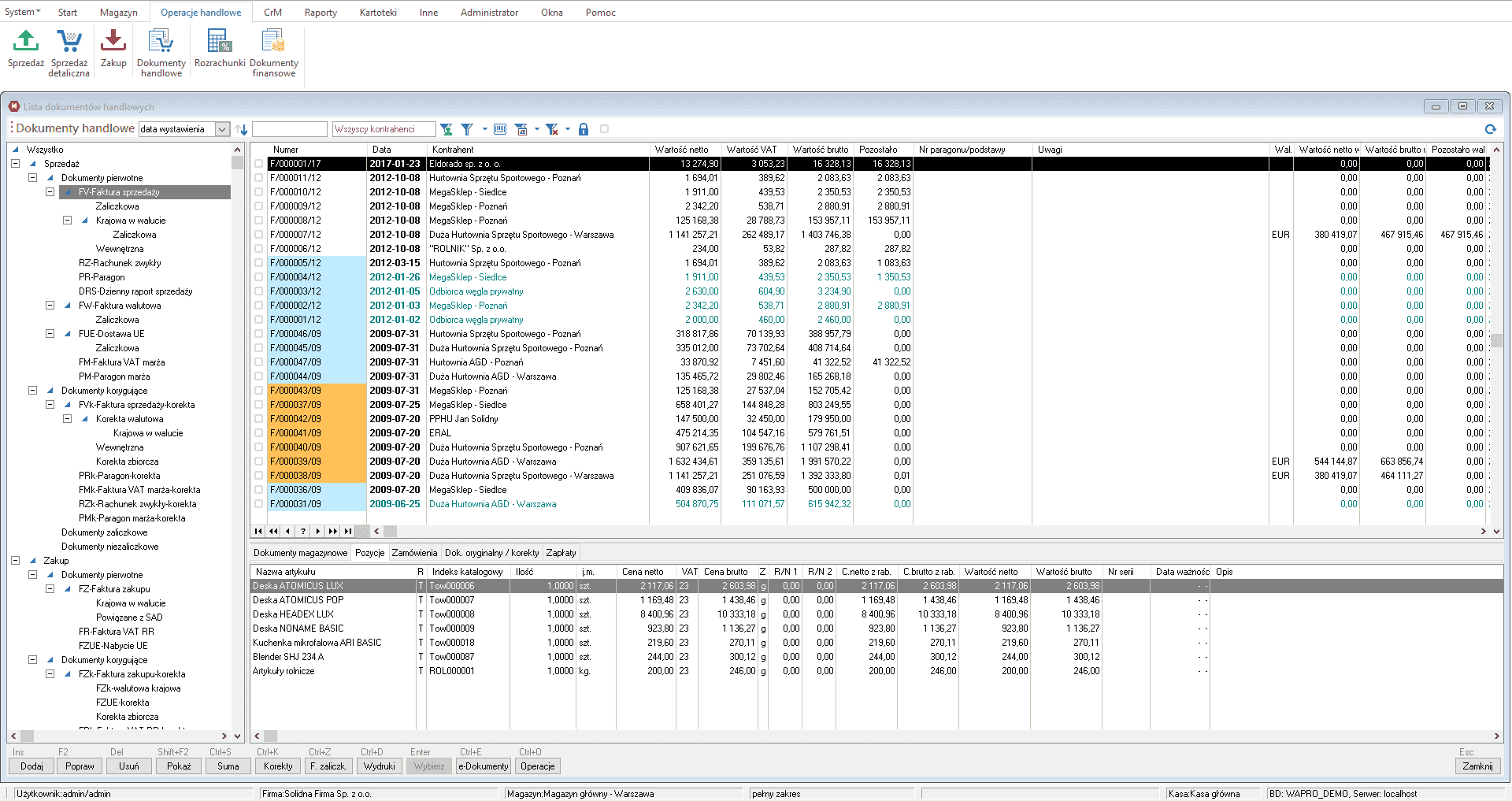Collapse FV-Faktura sprzedaży tree node
The image size is (1512, 801).
(50, 192)
